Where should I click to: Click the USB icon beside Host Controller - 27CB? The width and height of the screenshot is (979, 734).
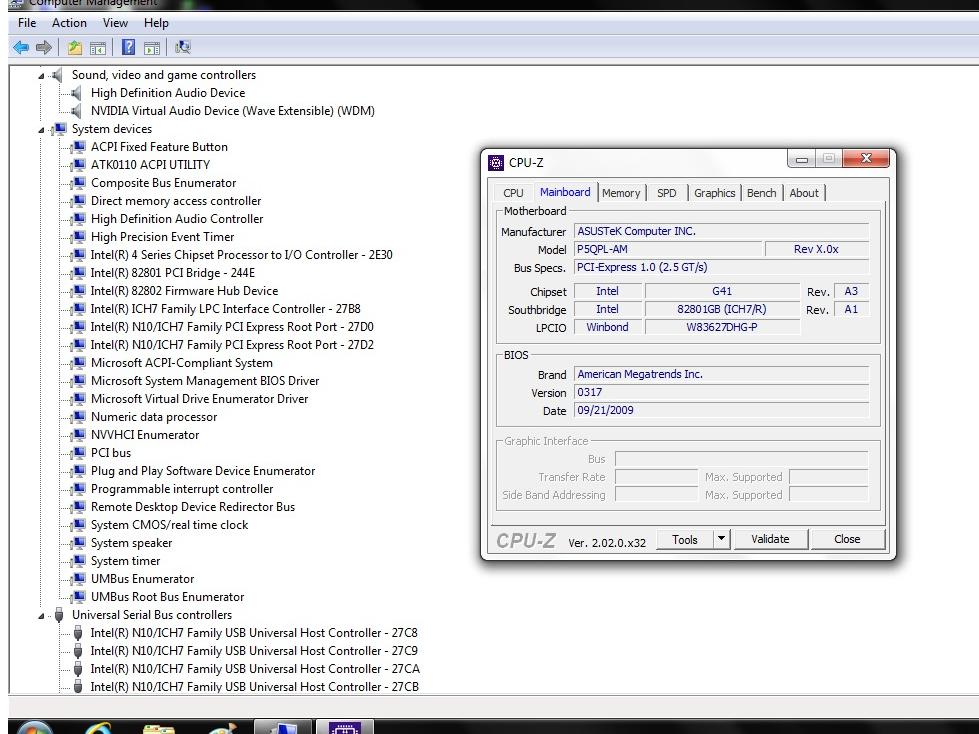click(78, 687)
